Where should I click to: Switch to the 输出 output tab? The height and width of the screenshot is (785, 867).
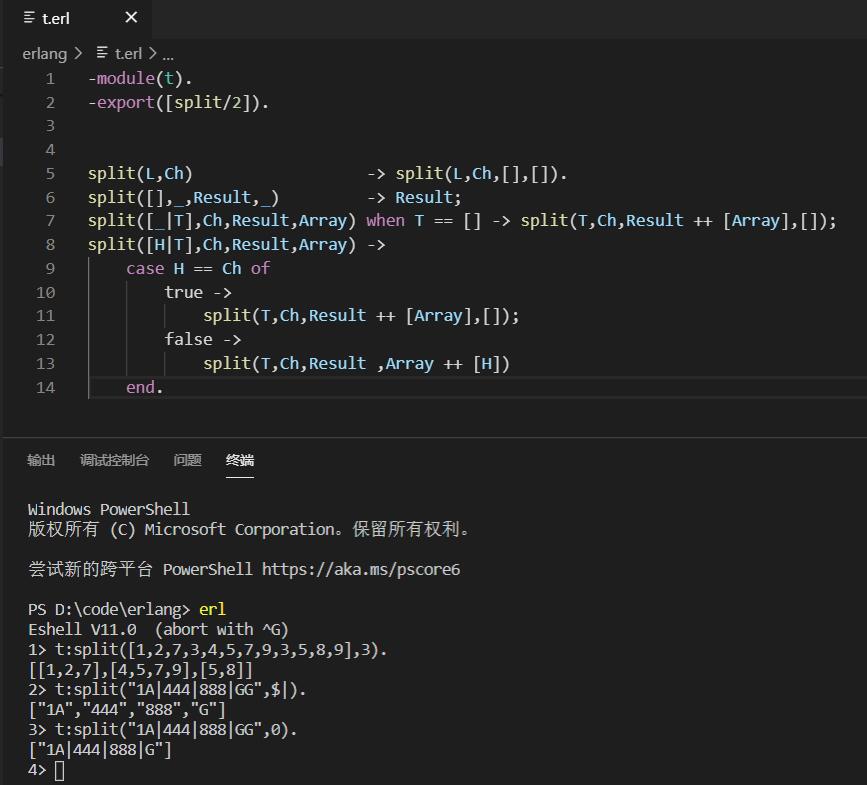(40, 461)
